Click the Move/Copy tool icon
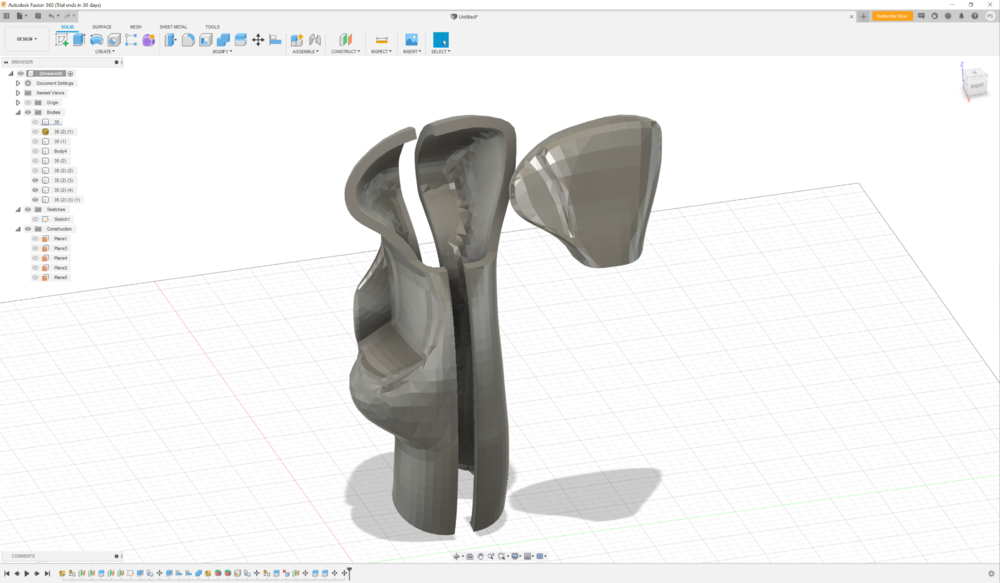The image size is (1000, 583). point(258,40)
